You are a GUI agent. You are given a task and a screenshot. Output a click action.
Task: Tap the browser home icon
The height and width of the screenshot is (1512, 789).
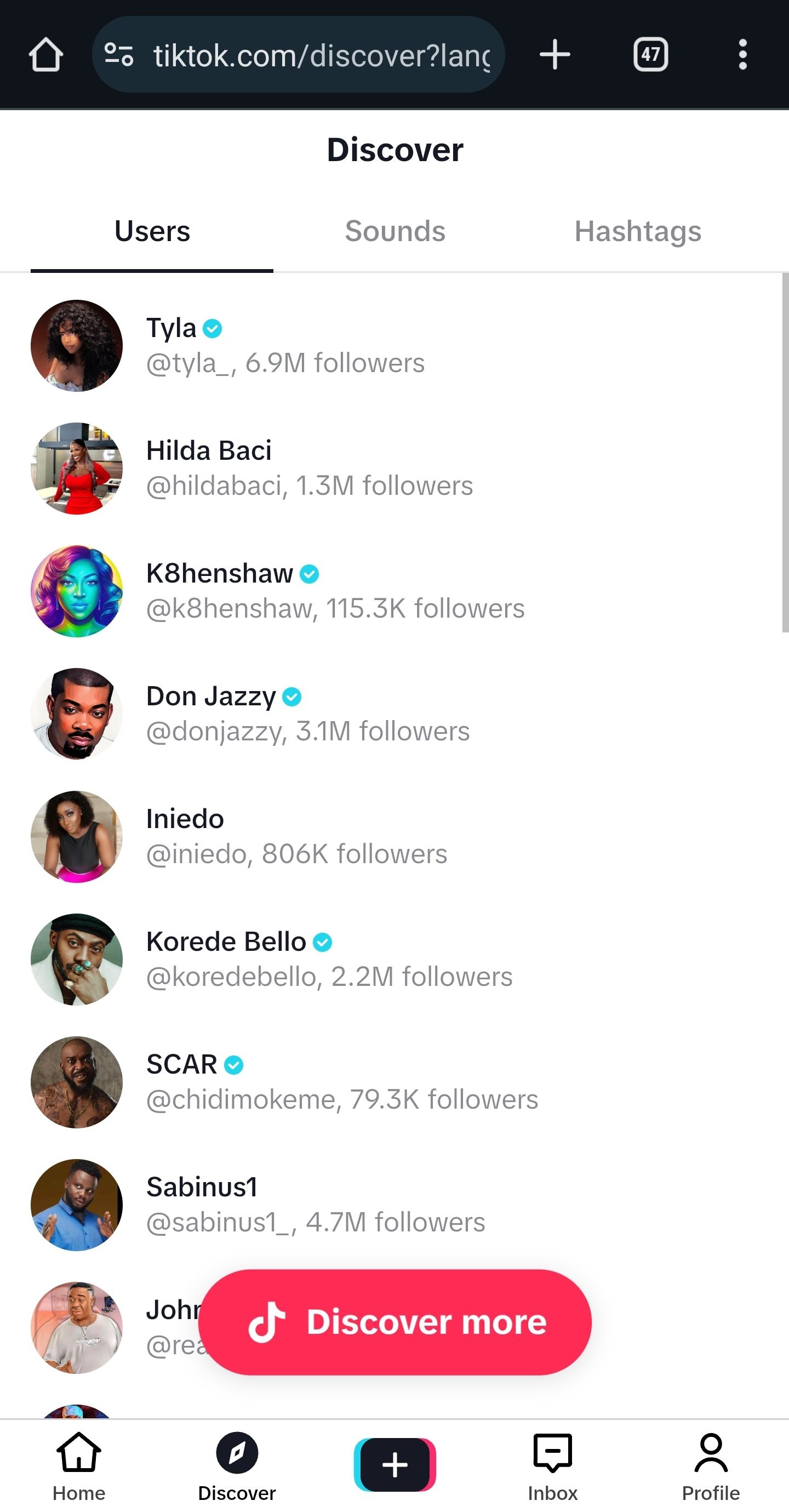[46, 55]
